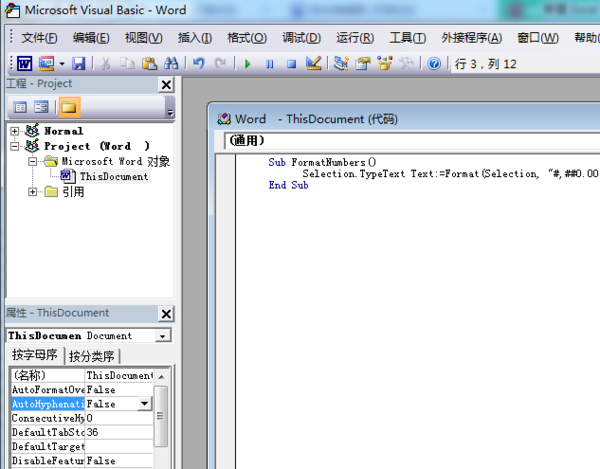Click the (名称) property value field

coord(119,376)
